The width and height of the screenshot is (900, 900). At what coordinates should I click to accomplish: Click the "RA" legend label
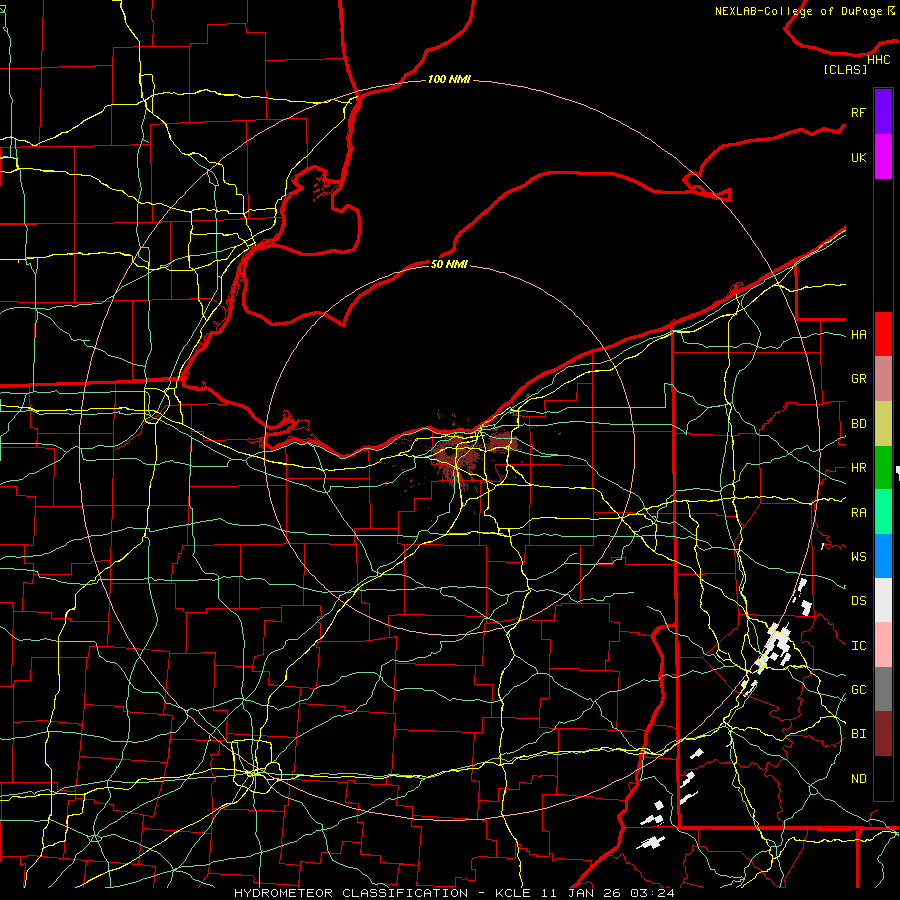pyautogui.click(x=859, y=513)
